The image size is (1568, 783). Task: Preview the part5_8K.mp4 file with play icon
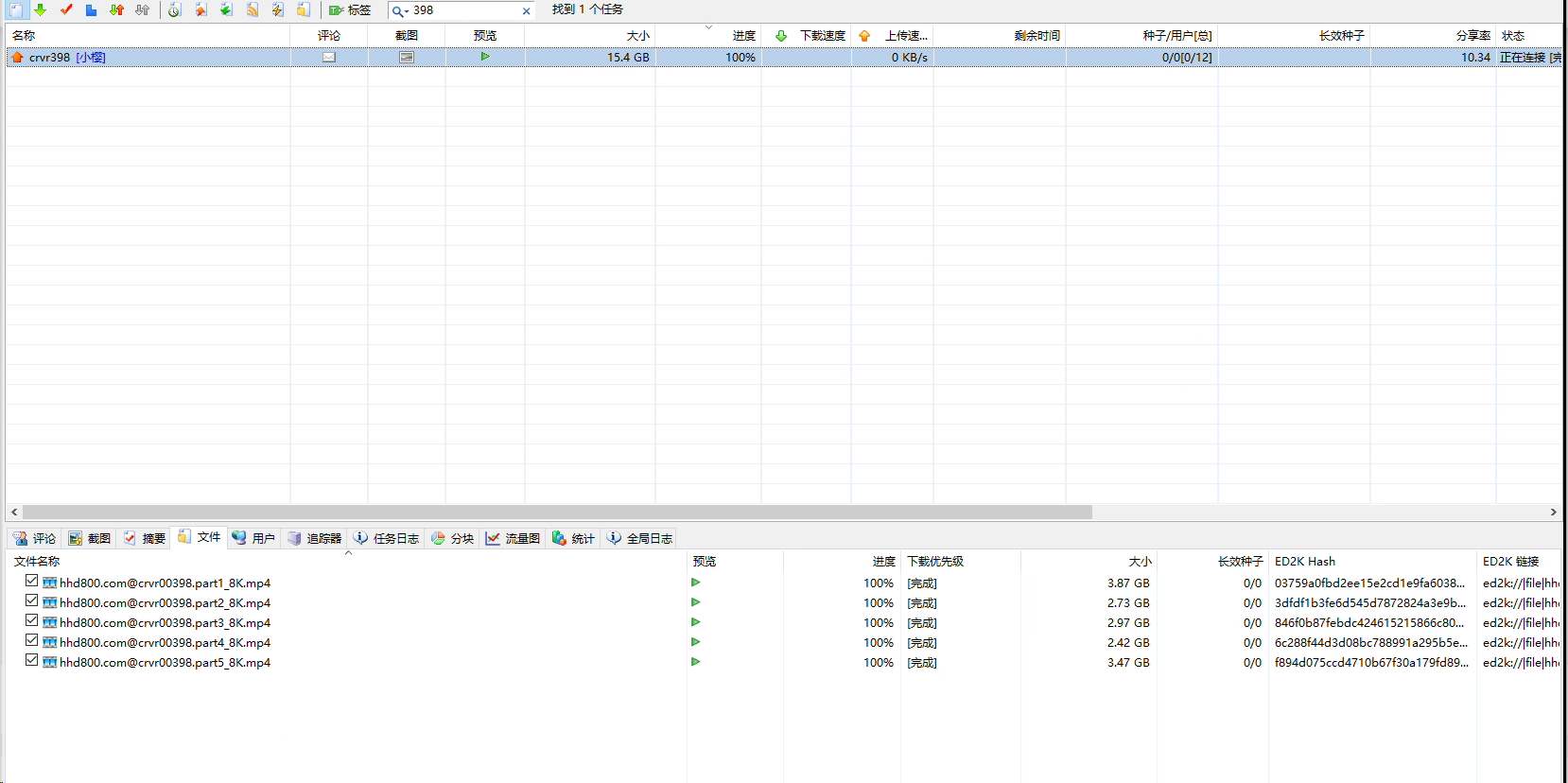click(696, 662)
